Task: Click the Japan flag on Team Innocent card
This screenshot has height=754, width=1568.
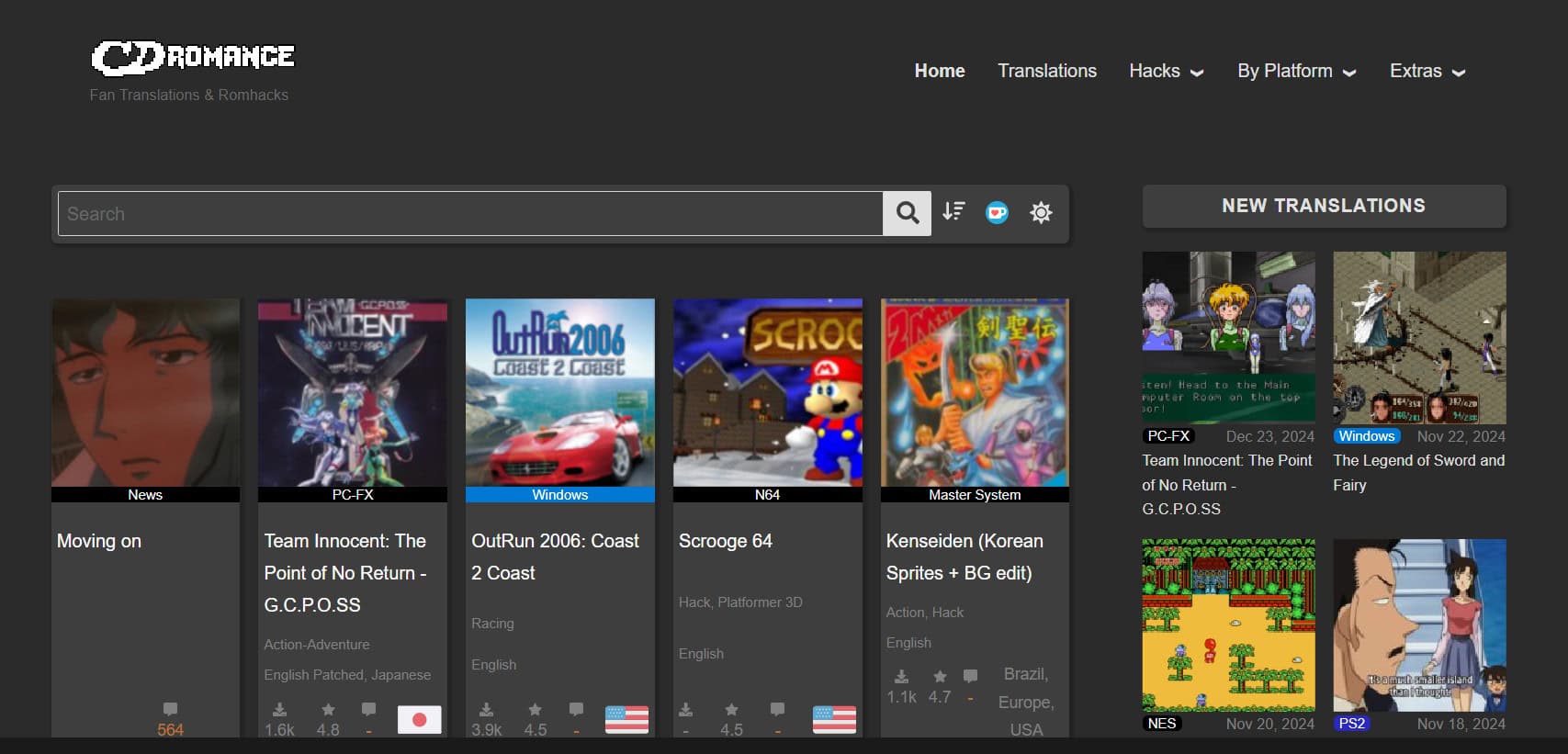Action: [419, 719]
